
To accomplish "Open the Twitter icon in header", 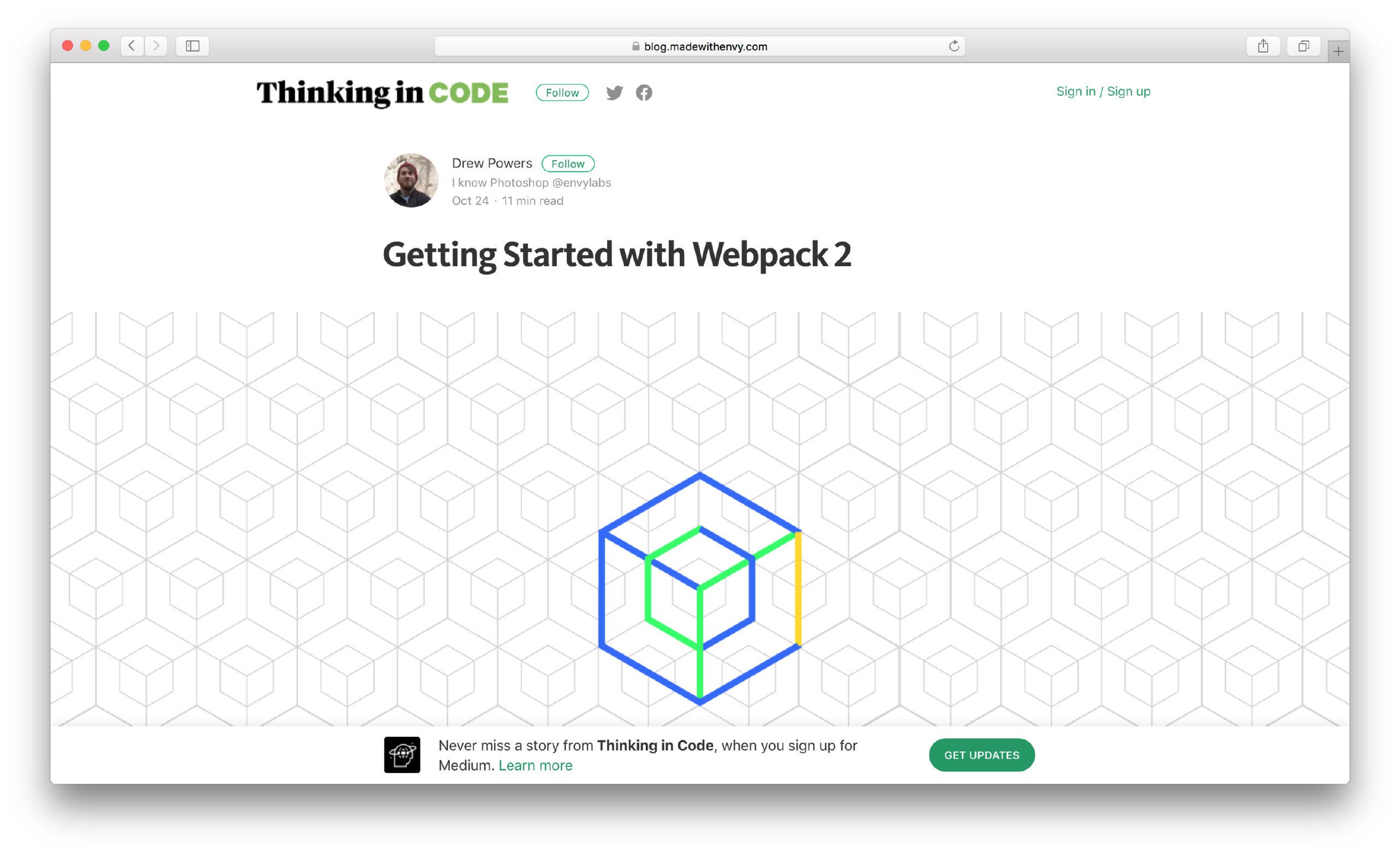I will pyautogui.click(x=614, y=92).
